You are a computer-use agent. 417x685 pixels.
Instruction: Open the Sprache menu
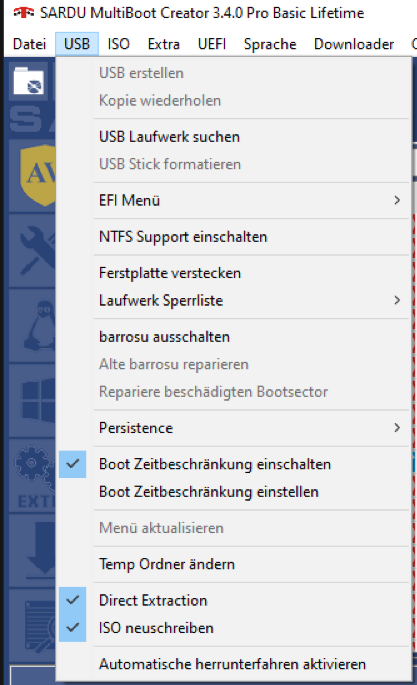click(x=270, y=44)
